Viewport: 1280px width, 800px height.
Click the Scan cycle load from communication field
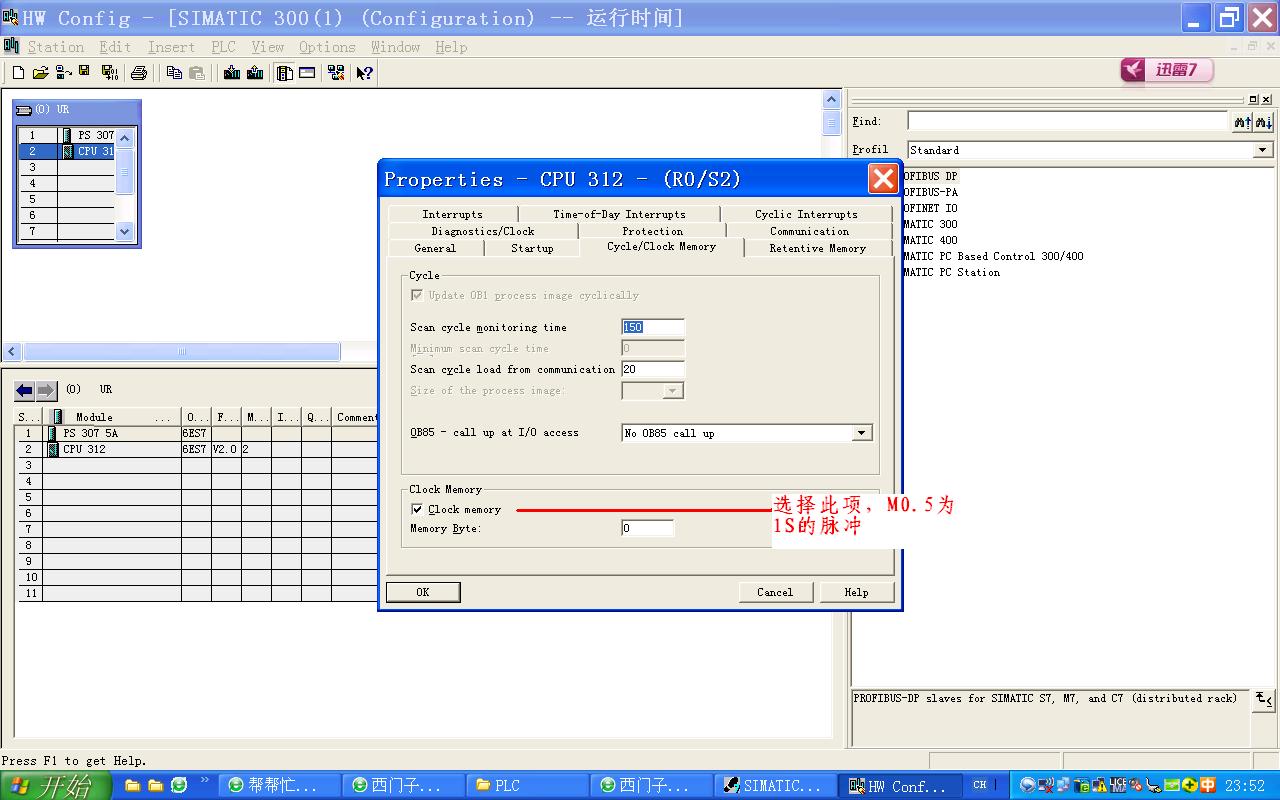[653, 369]
